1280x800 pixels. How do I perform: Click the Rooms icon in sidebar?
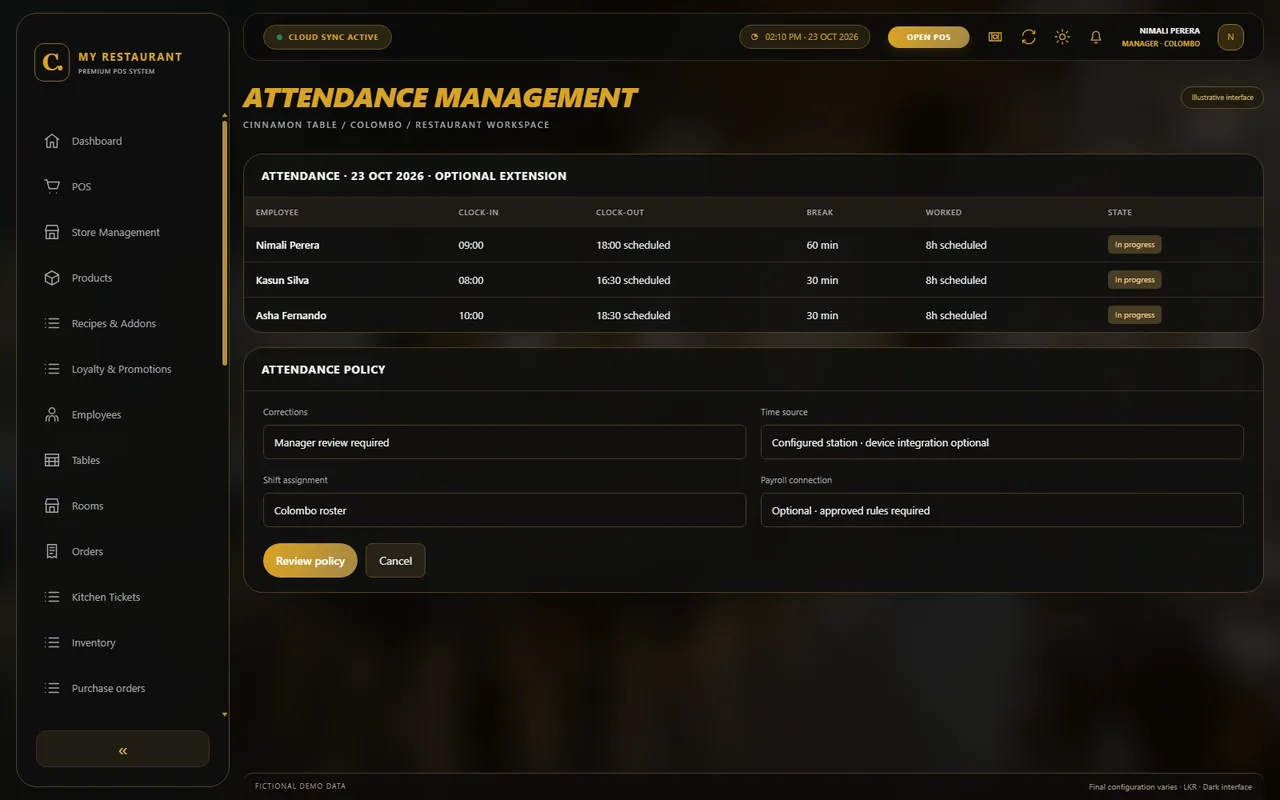click(x=52, y=506)
